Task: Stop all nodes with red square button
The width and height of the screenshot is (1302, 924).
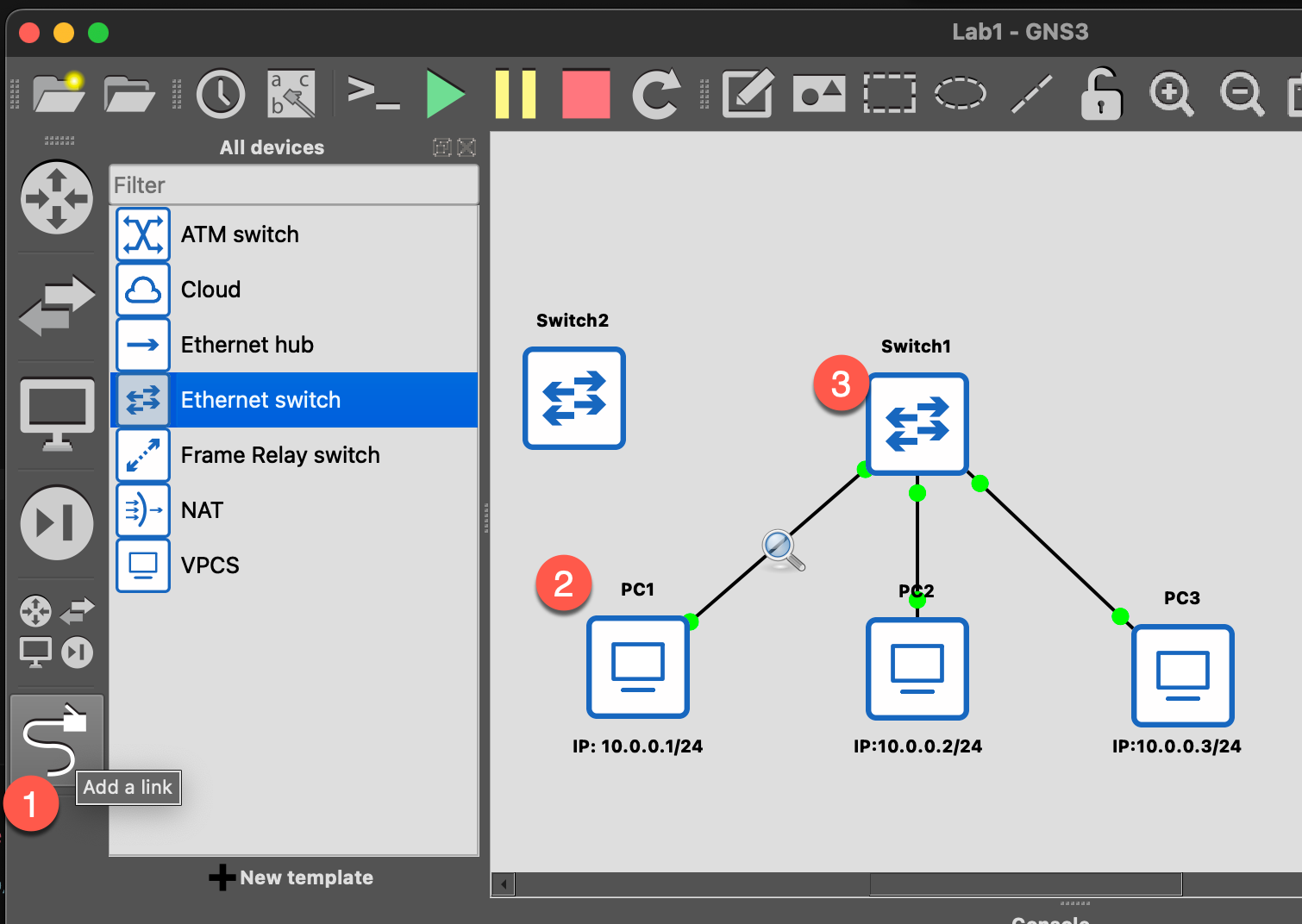Action: coord(585,94)
